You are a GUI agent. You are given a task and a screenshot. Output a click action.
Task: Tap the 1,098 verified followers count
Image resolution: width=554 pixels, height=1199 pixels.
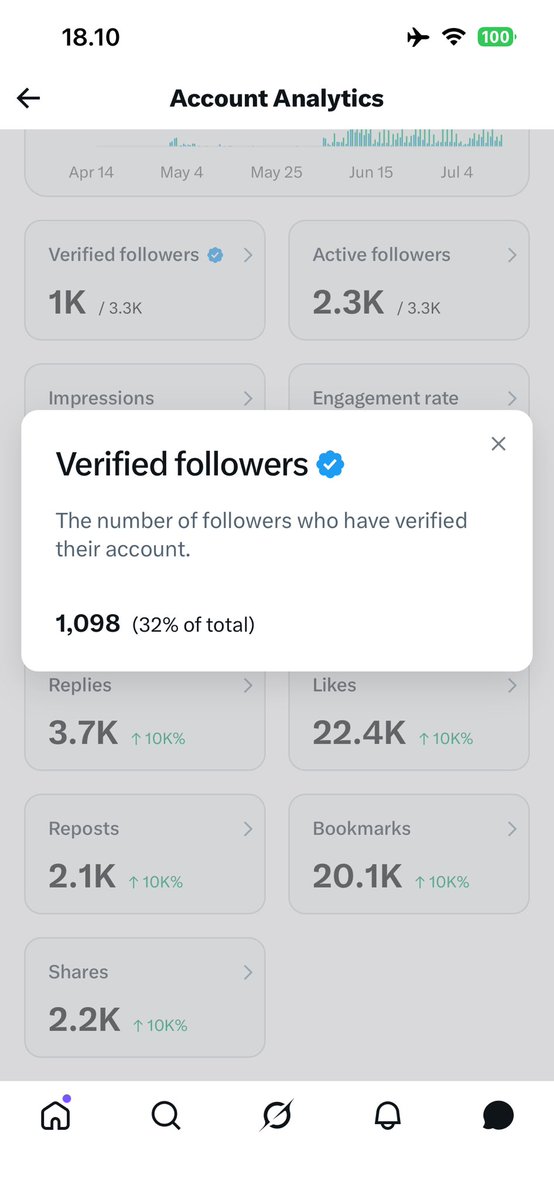[88, 625]
